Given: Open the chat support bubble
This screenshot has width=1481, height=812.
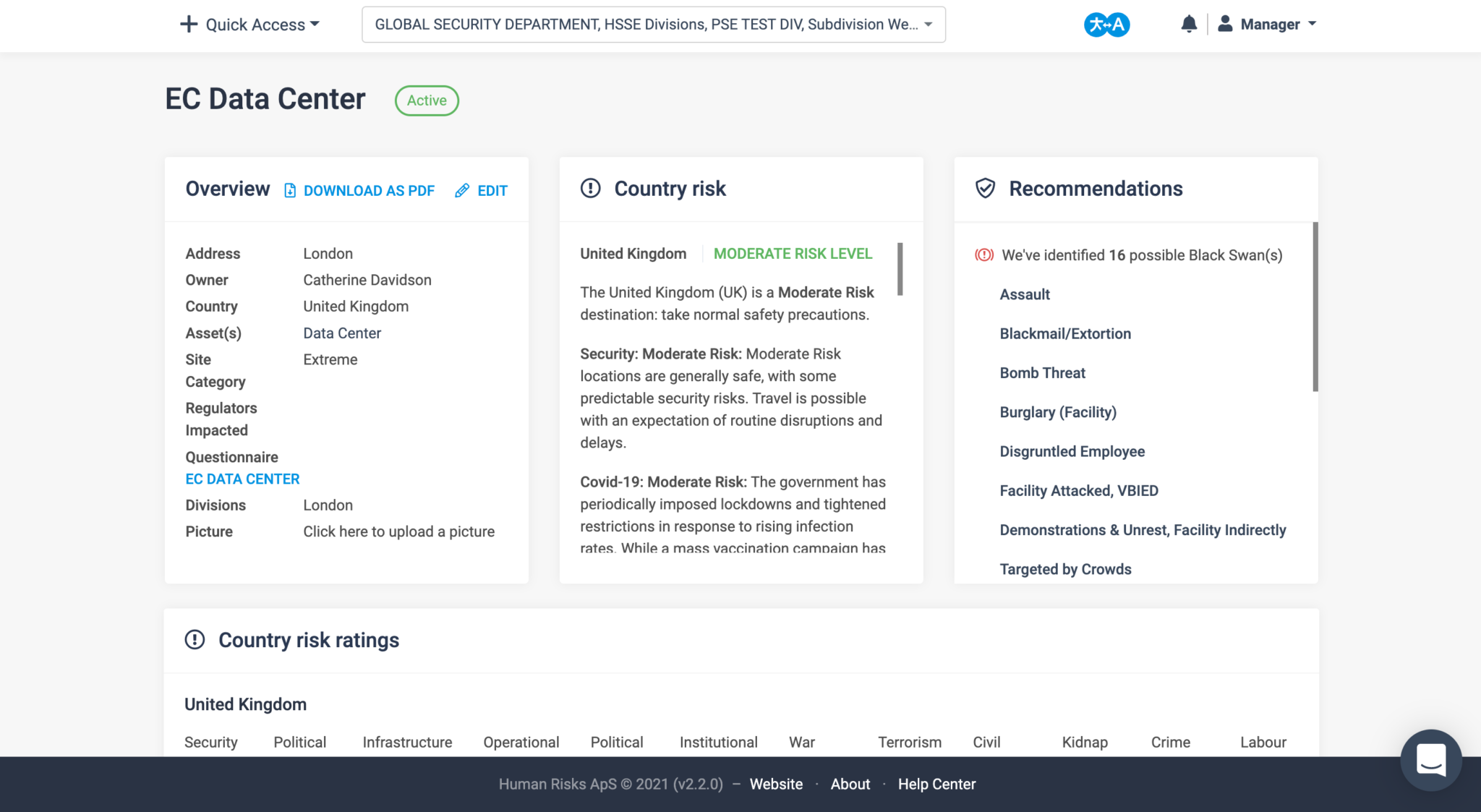Looking at the screenshot, I should tap(1430, 760).
